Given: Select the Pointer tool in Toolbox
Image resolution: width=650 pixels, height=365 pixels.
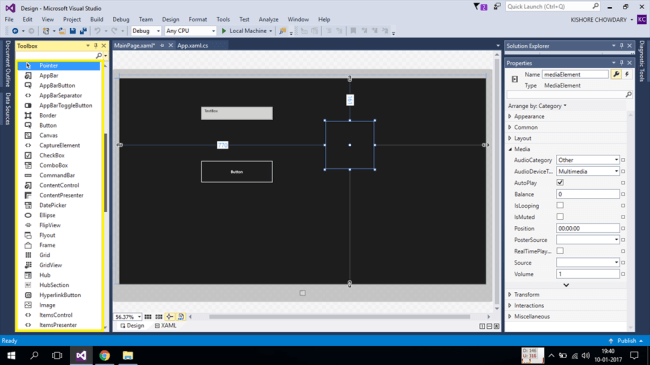Looking at the screenshot, I should point(59,66).
